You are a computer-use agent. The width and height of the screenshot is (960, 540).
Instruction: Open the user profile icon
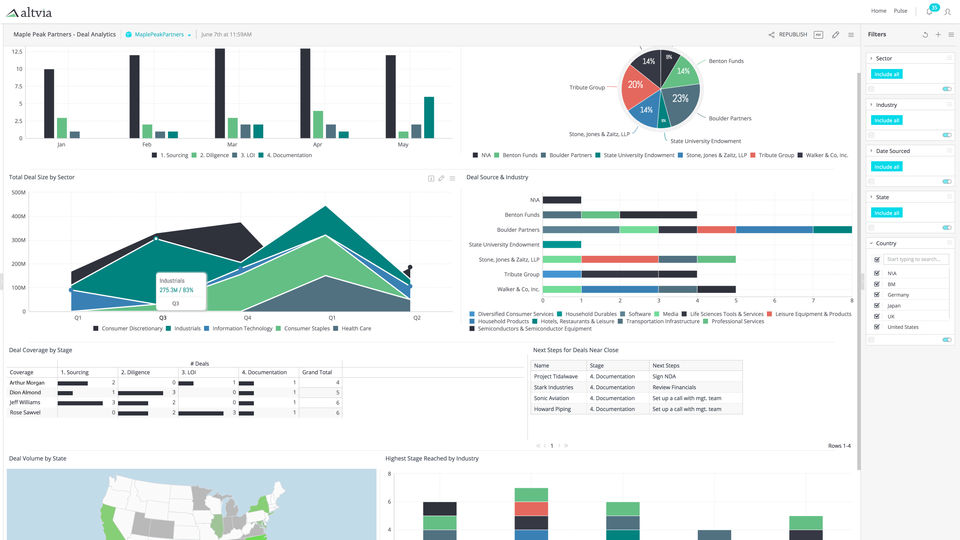point(948,11)
